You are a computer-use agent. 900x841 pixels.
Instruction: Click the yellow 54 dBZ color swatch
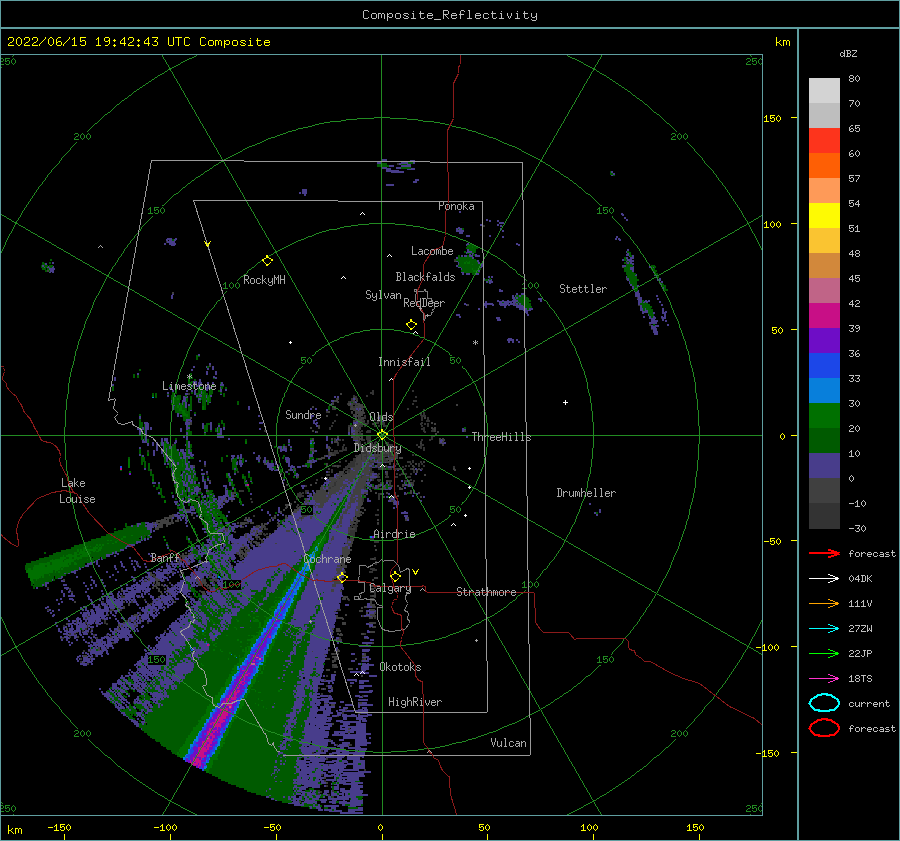824,216
